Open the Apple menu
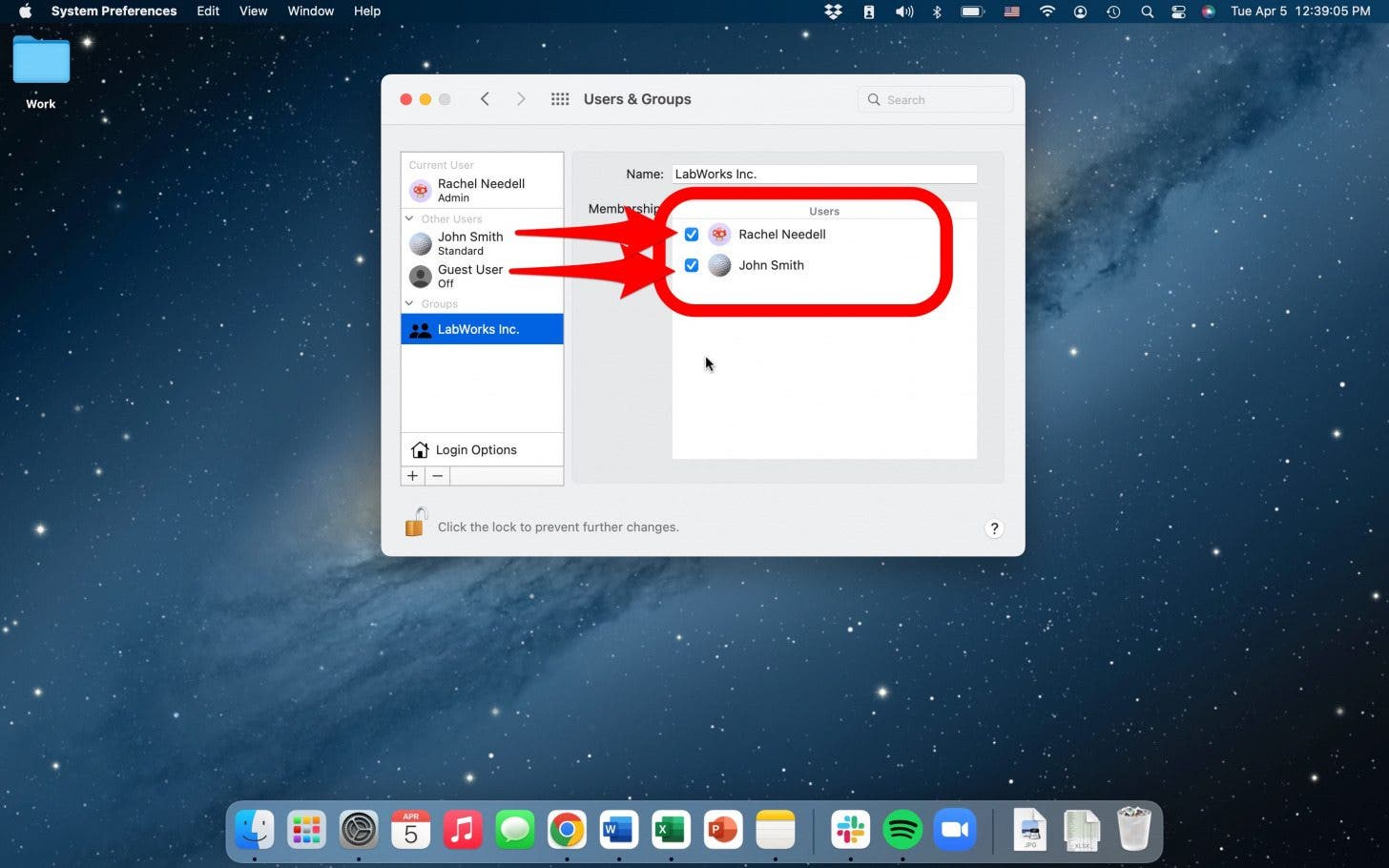Screen dimensions: 1389x868 click(26, 11)
